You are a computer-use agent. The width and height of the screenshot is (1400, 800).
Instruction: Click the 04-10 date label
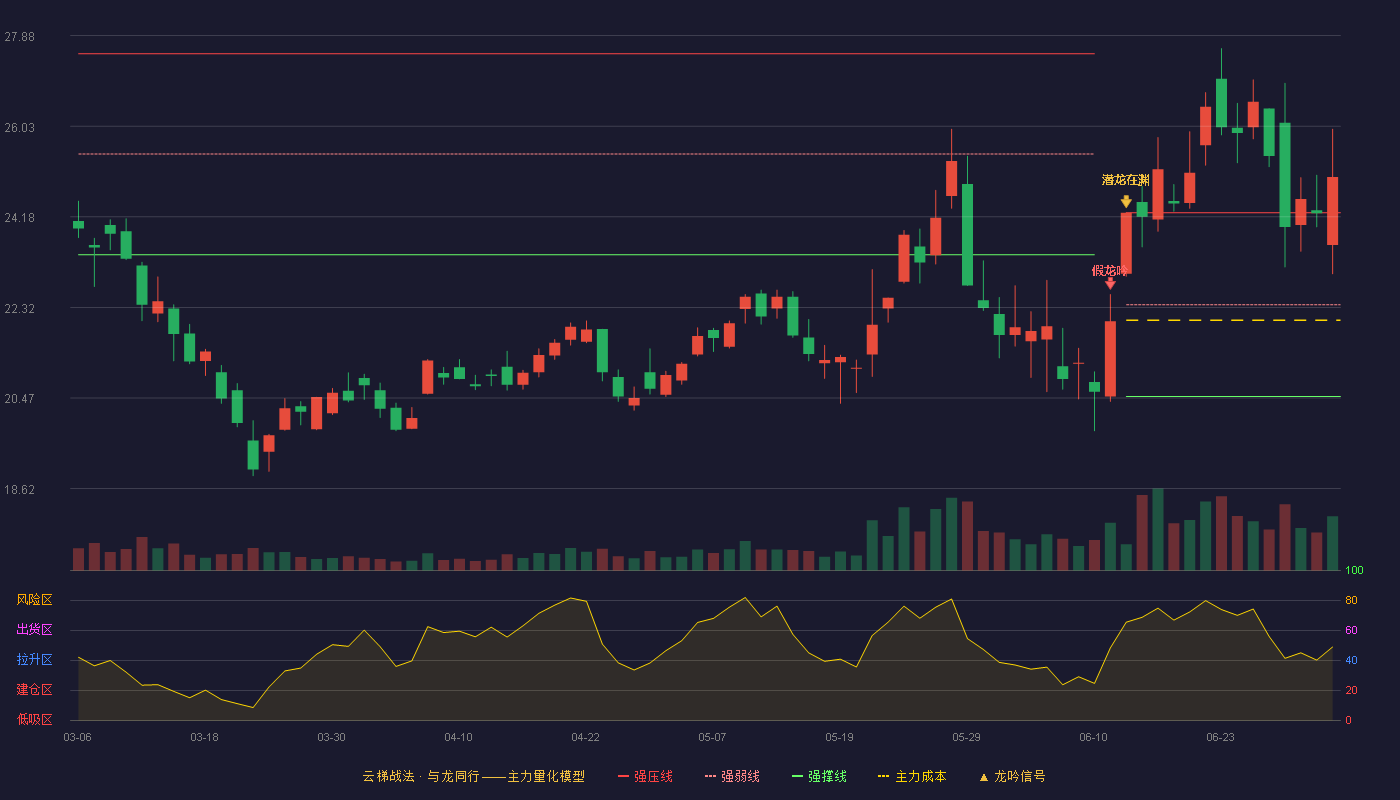(x=458, y=737)
